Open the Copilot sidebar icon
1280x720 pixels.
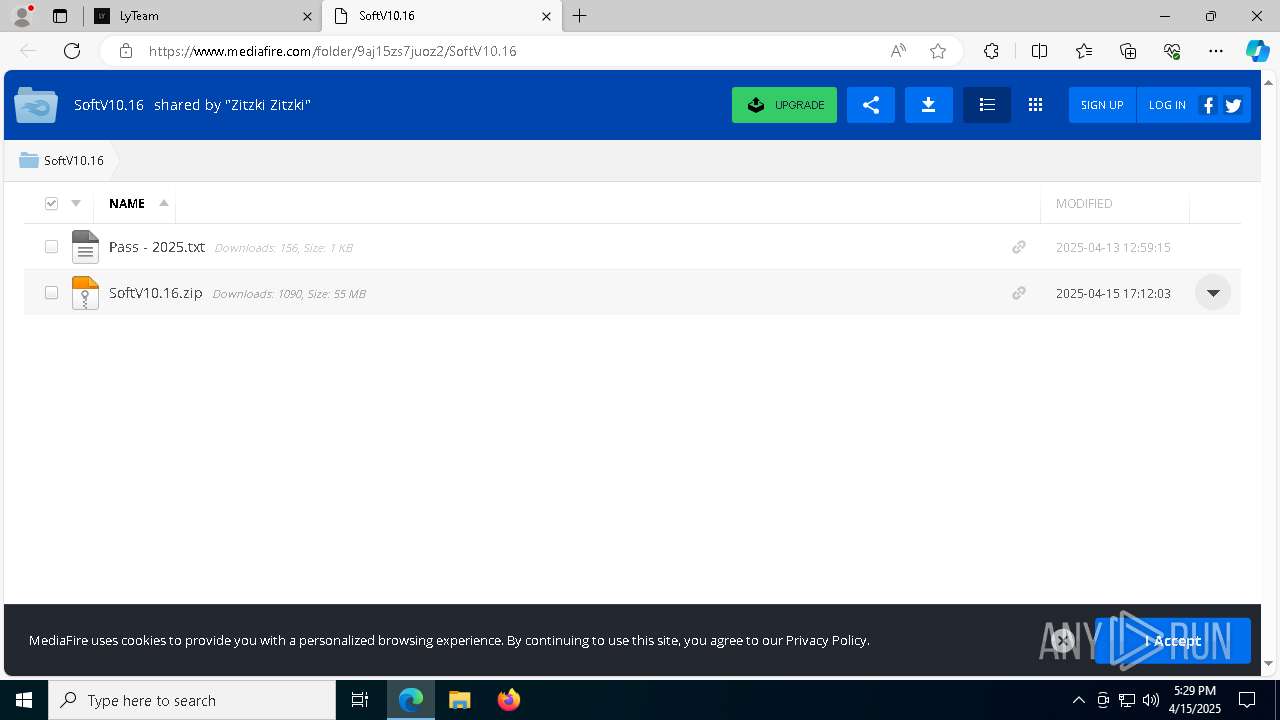tap(1257, 51)
